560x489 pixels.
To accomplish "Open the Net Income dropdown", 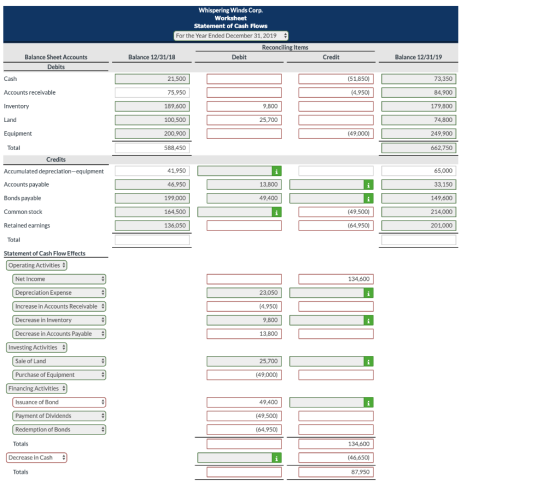I will pos(59,279).
